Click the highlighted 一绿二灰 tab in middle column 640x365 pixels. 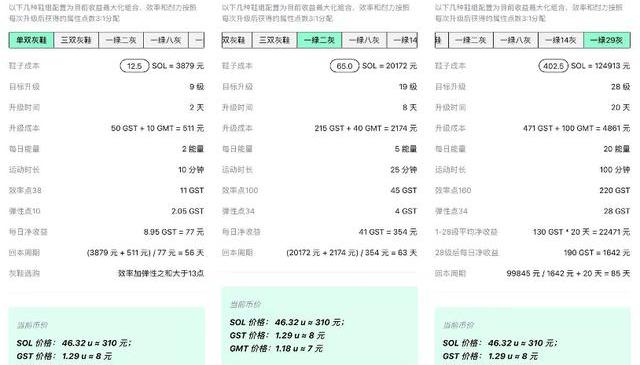pos(320,40)
